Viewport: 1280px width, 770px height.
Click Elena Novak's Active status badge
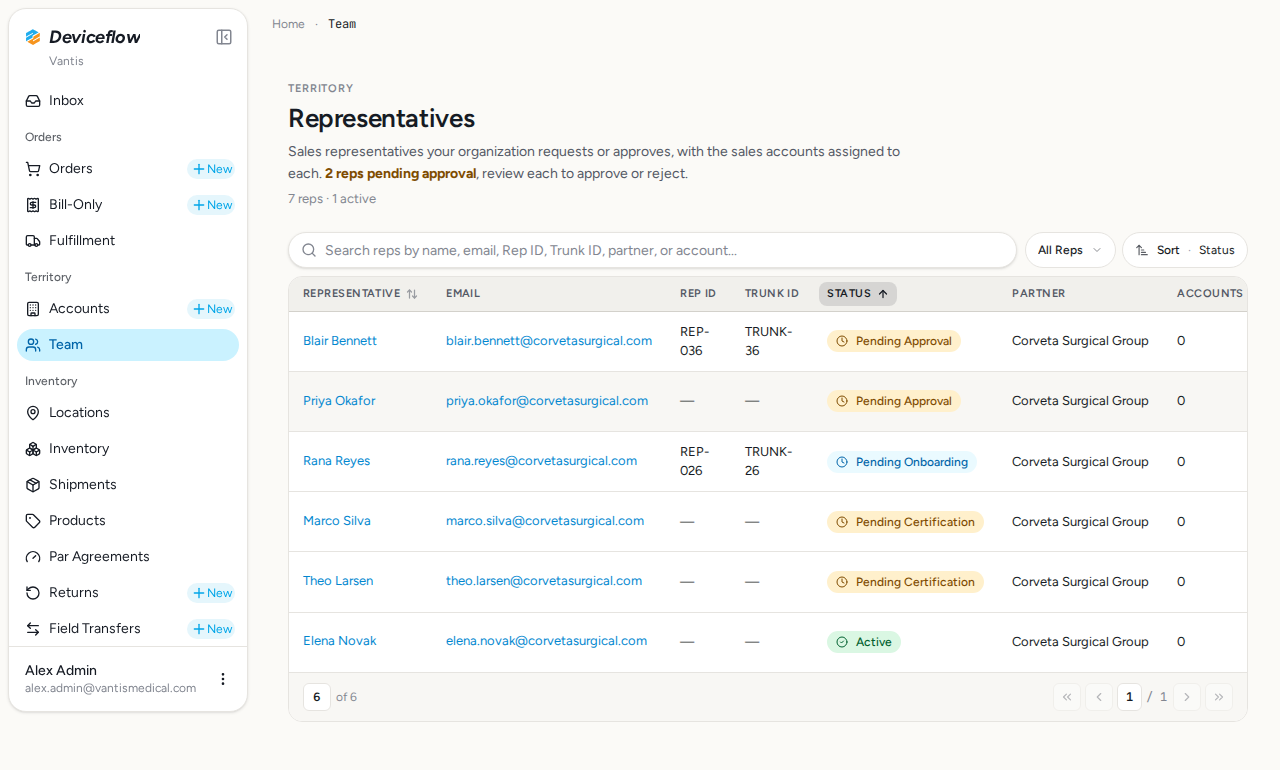tap(864, 642)
